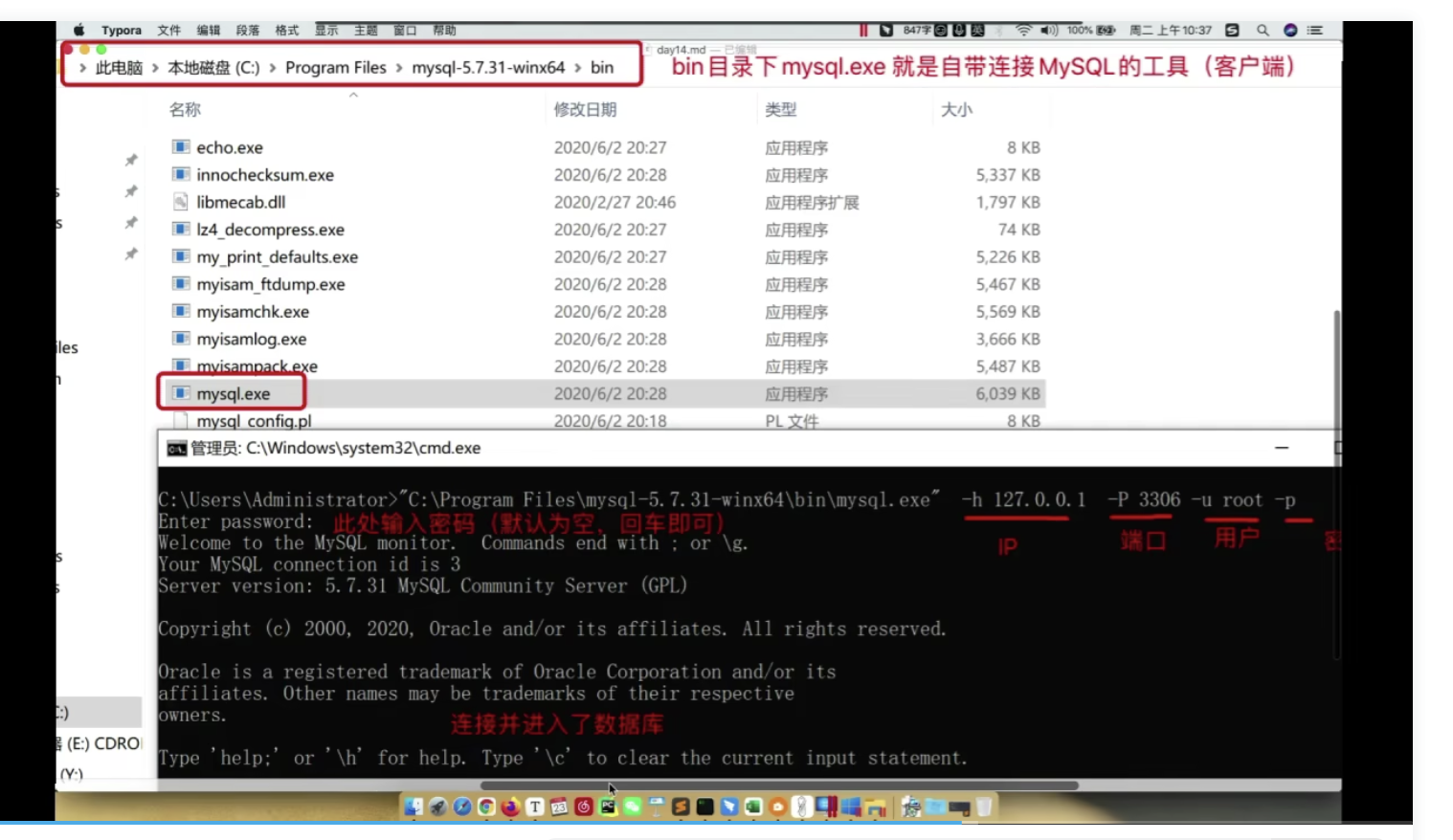The height and width of the screenshot is (840, 1453).
Task: Select lz4_decompress.exe file
Action: pyautogui.click(x=270, y=230)
